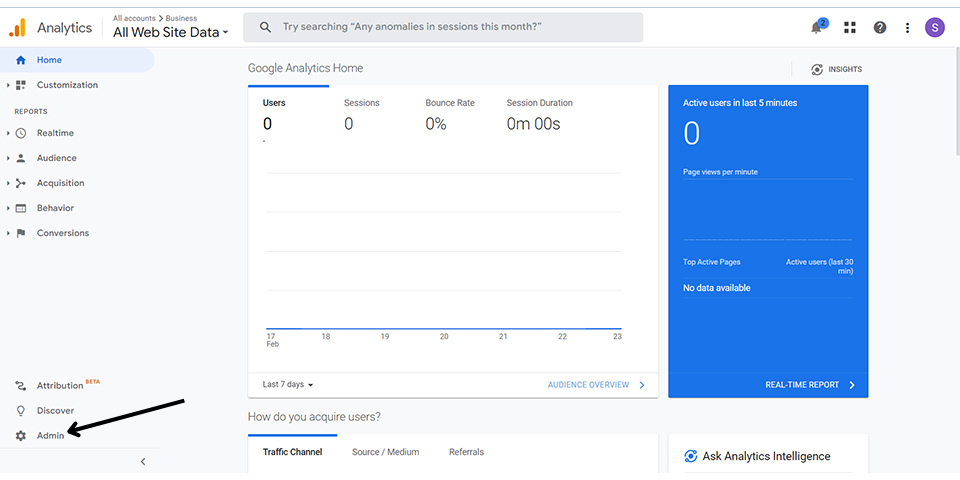Click the Real-Time Report arrow chevron
Image resolution: width=960 pixels, height=480 pixels.
click(852, 385)
